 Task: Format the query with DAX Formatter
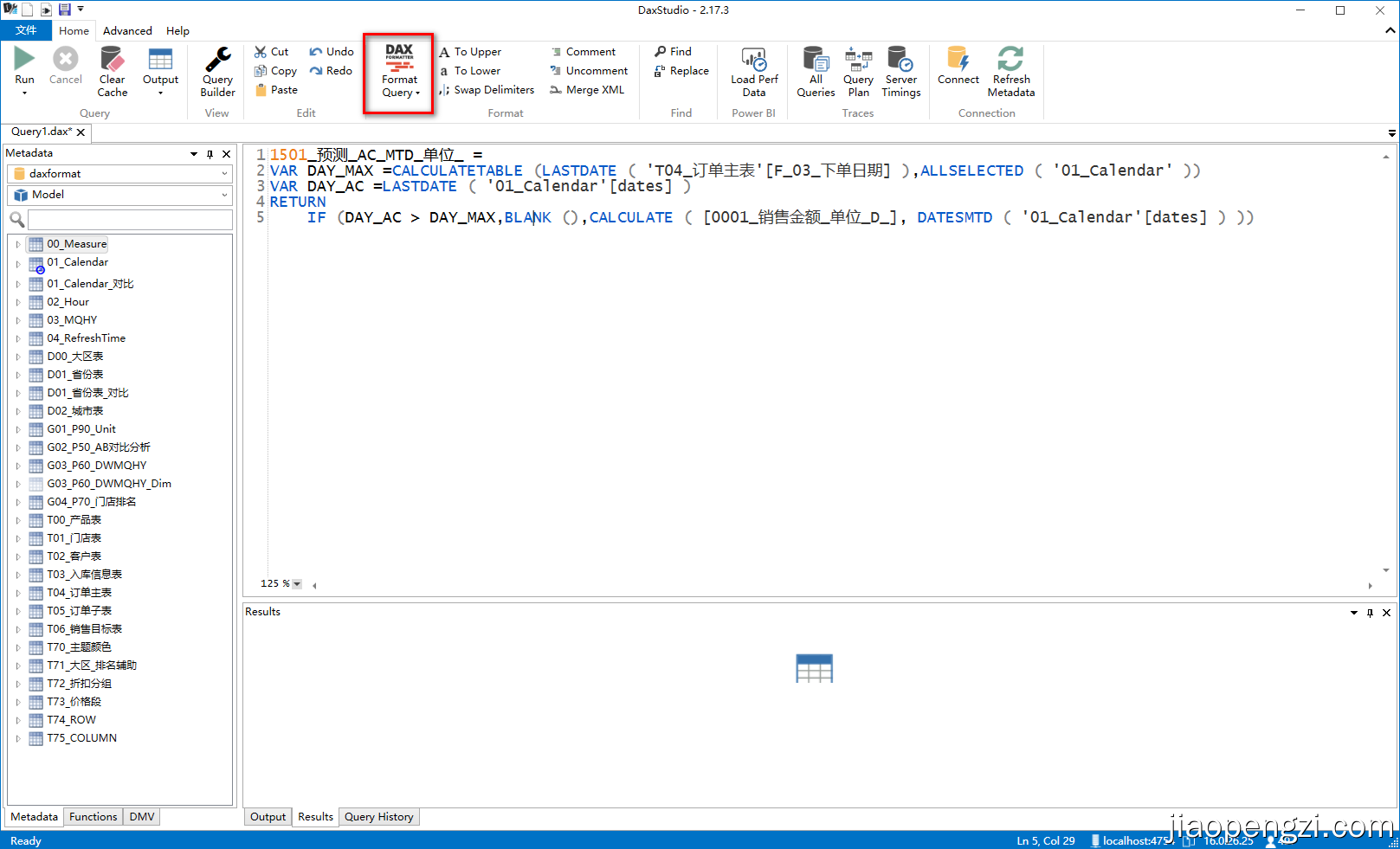point(399,72)
